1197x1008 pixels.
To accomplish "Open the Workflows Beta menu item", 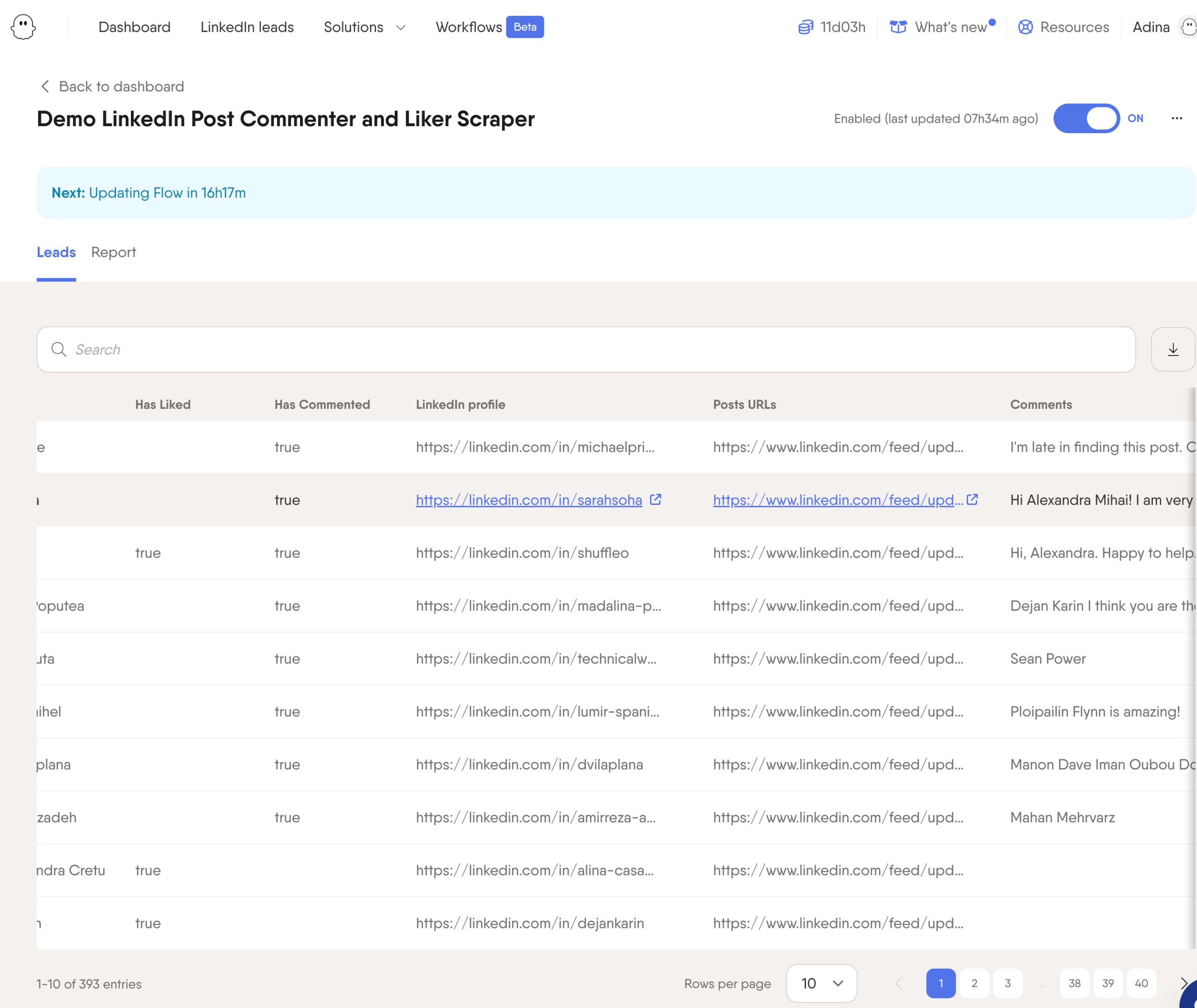I will (x=489, y=27).
